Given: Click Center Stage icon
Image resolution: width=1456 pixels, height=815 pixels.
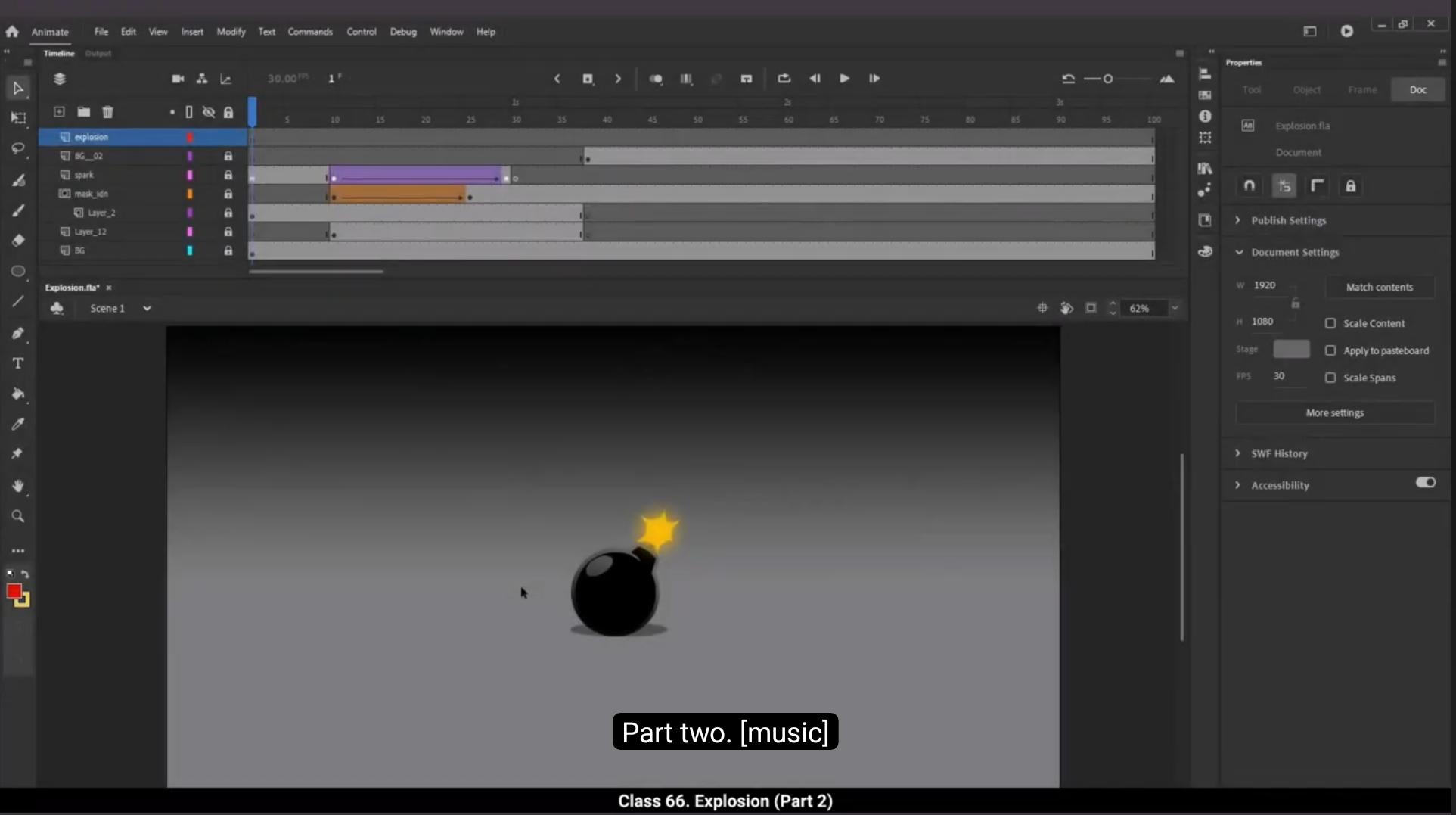Looking at the screenshot, I should [x=1042, y=308].
